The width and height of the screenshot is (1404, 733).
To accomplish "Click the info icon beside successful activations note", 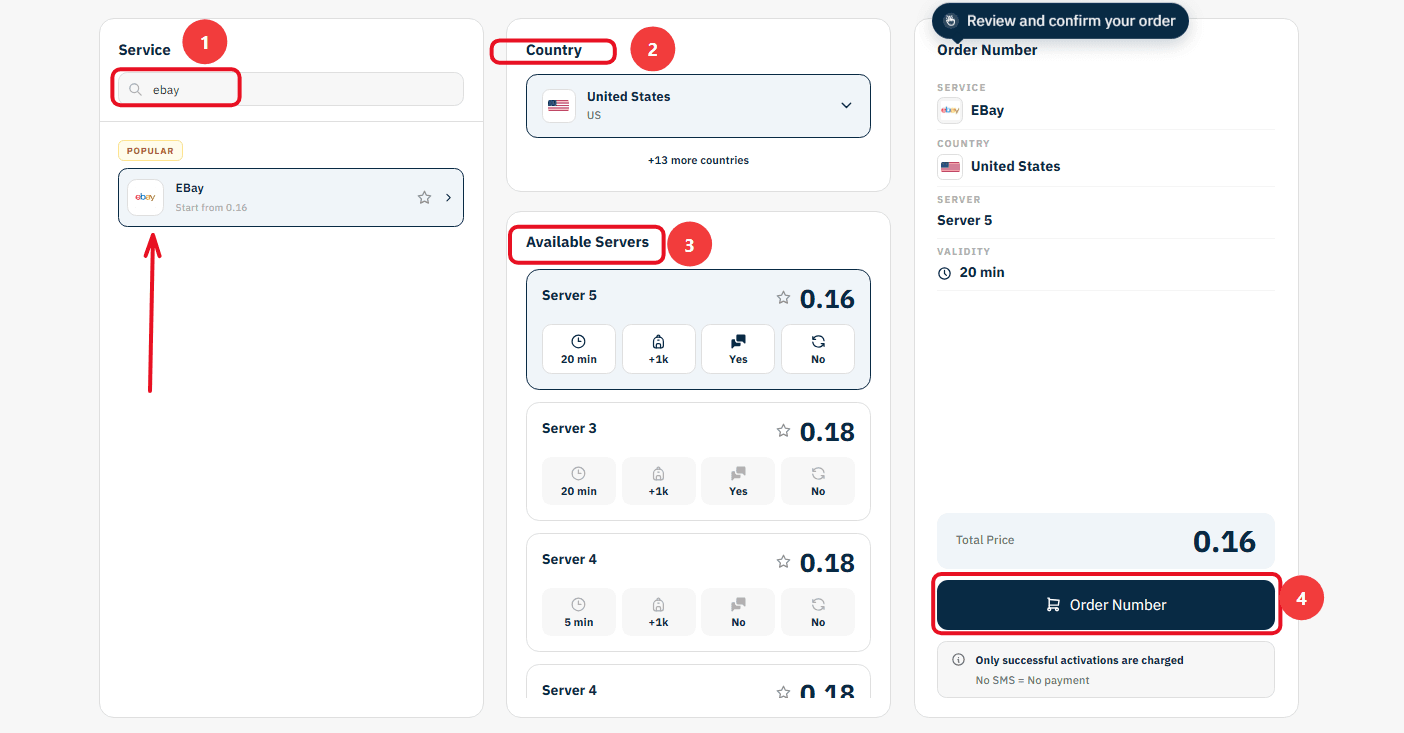I will 958,660.
